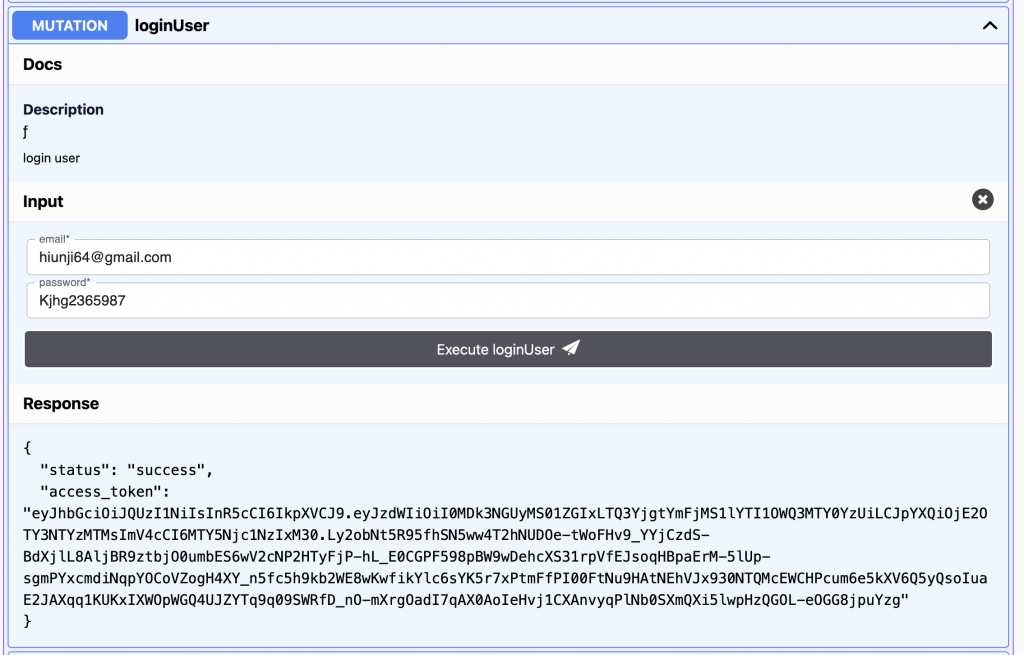This screenshot has width=1024, height=655.
Task: Run the Execute loginUser button
Action: pos(508,349)
